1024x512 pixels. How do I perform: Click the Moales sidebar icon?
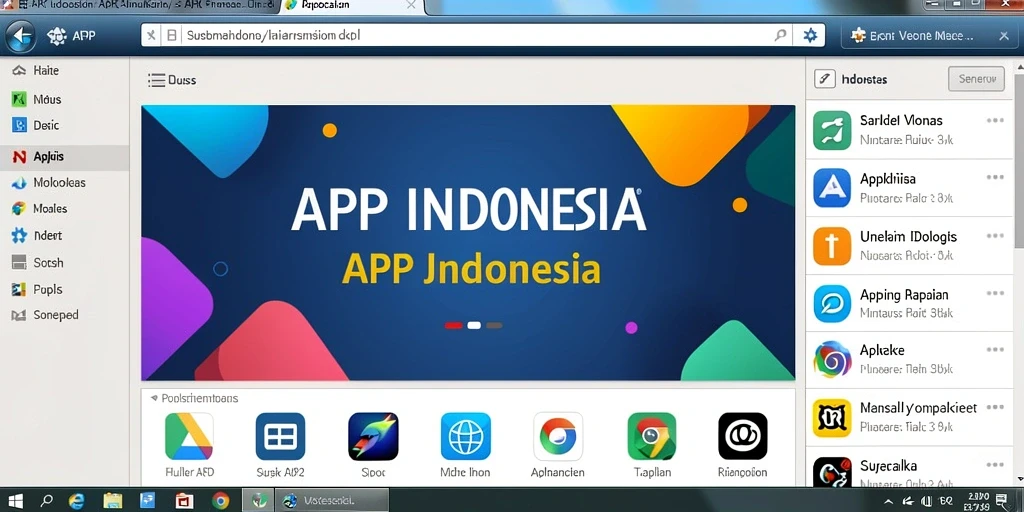click(x=20, y=209)
